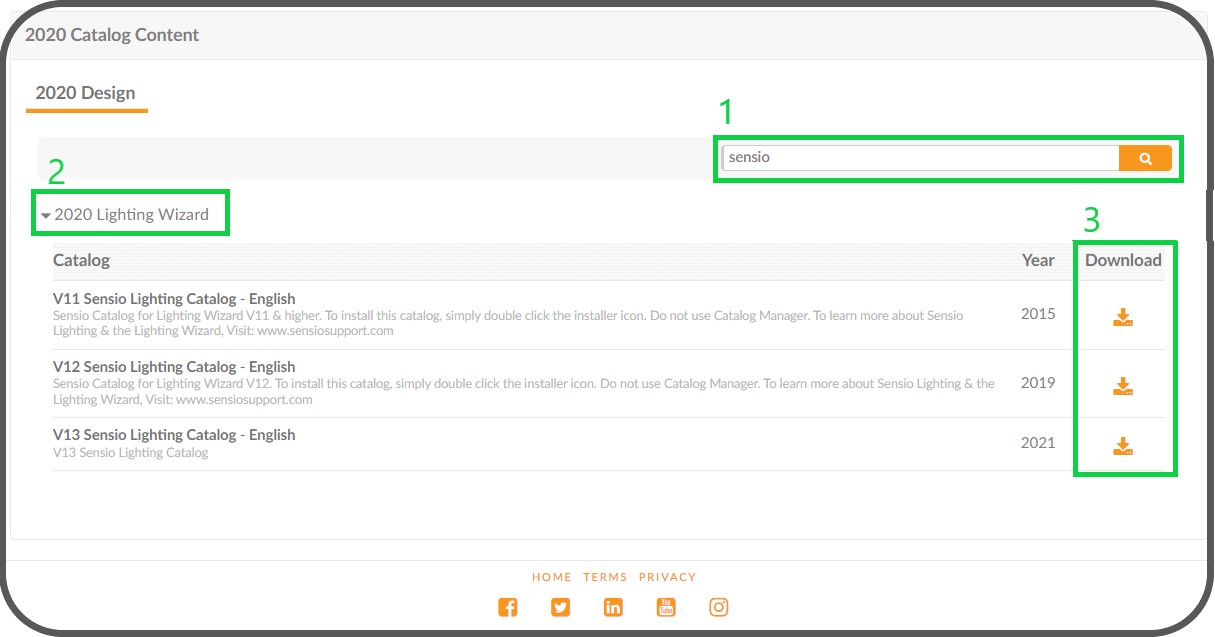
Task: Download the V13 Sensio Lighting Catalog
Action: click(x=1124, y=448)
